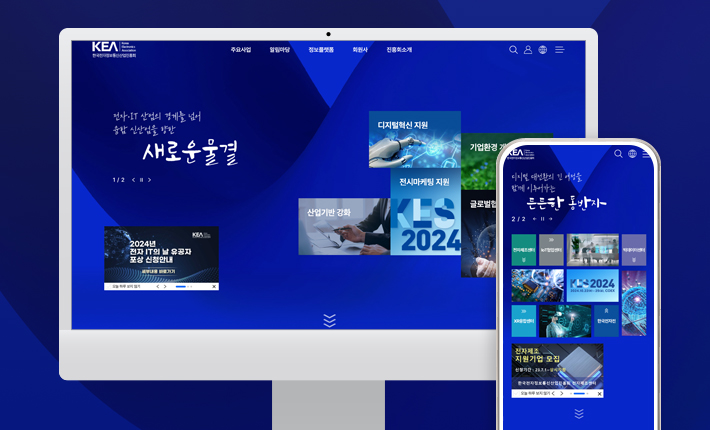Click scroll-down chevrons on phone screen
The height and width of the screenshot is (430, 710).
pos(579,413)
